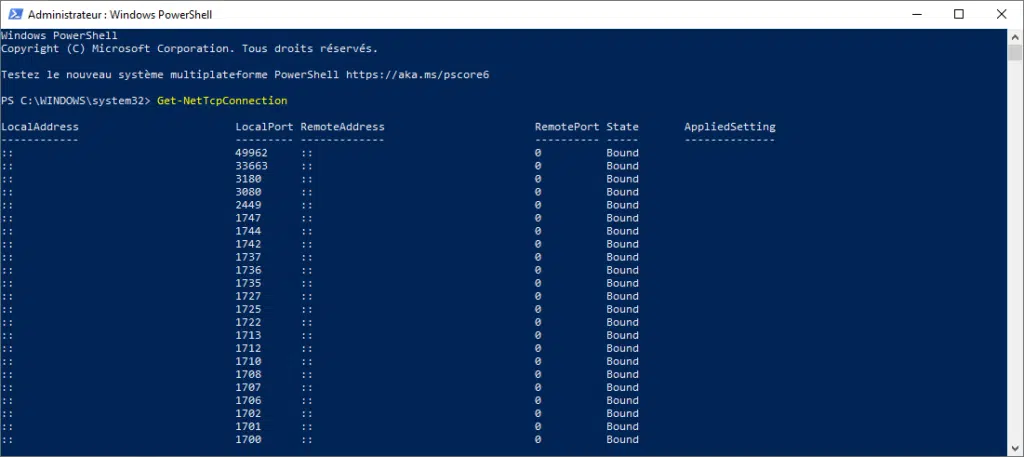This screenshot has width=1024, height=457.
Task: Close the Windows PowerShell window
Action: (1001, 14)
